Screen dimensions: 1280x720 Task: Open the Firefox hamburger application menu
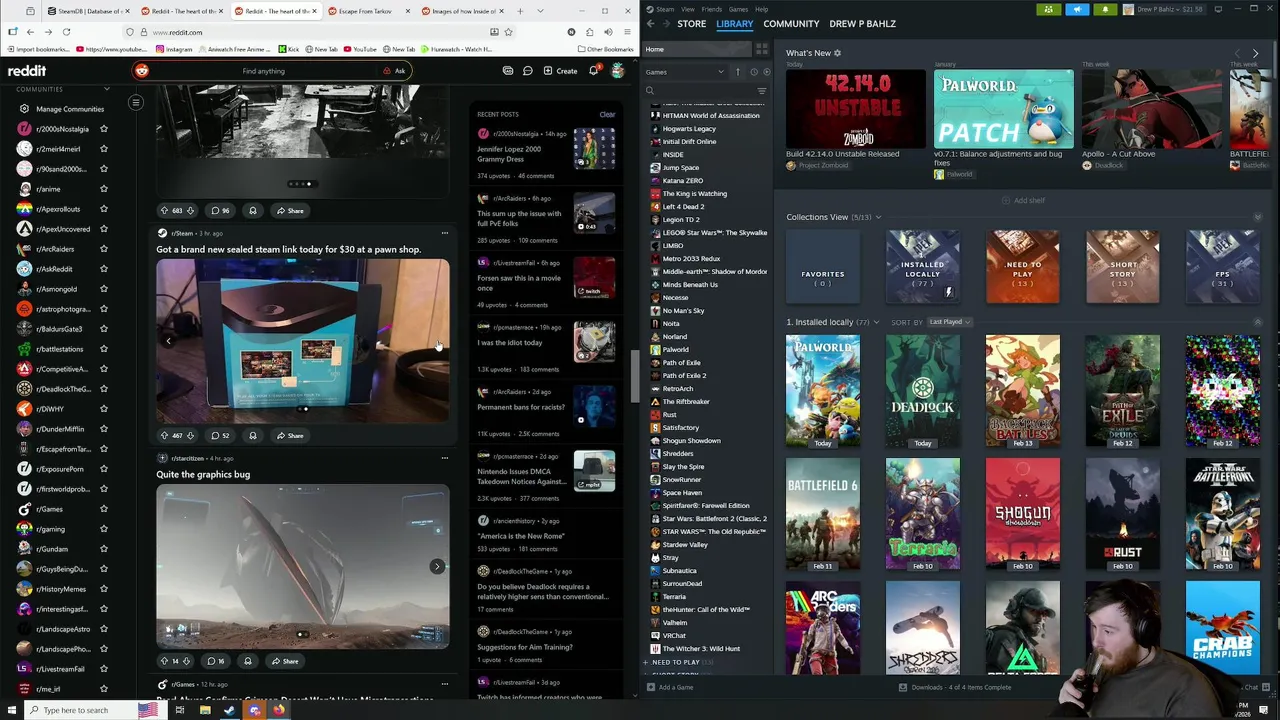coord(626,32)
